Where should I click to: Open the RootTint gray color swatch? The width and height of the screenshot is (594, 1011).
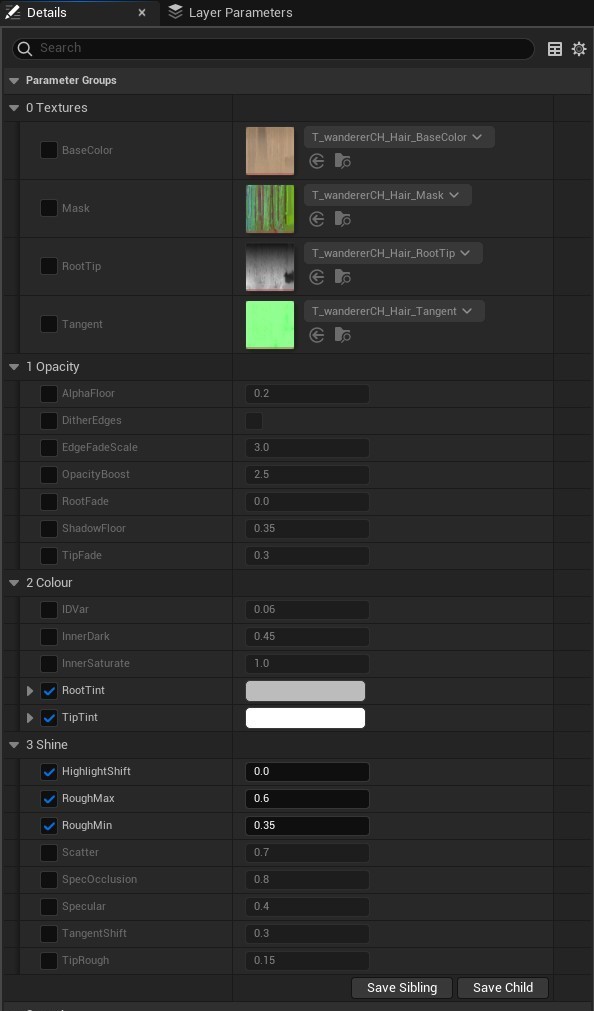pyautogui.click(x=305, y=691)
